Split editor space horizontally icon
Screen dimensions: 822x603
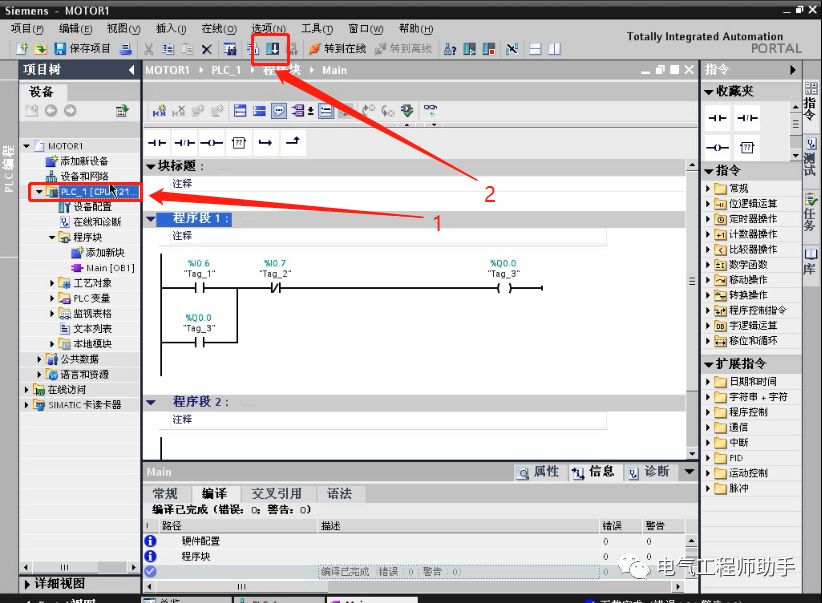point(535,49)
